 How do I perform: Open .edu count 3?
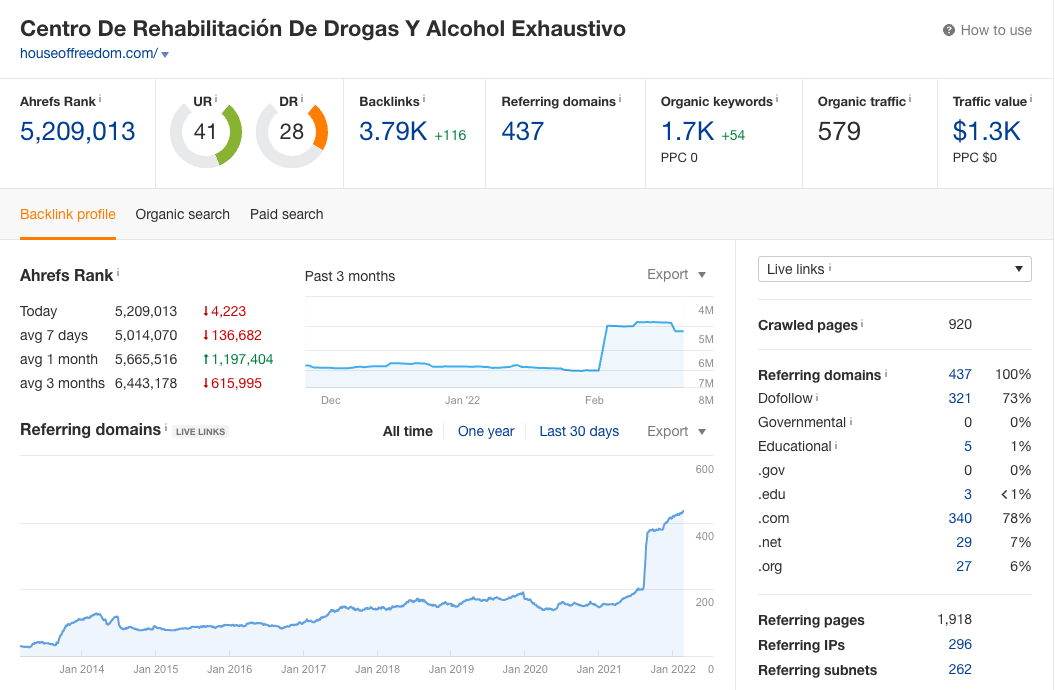[968, 494]
